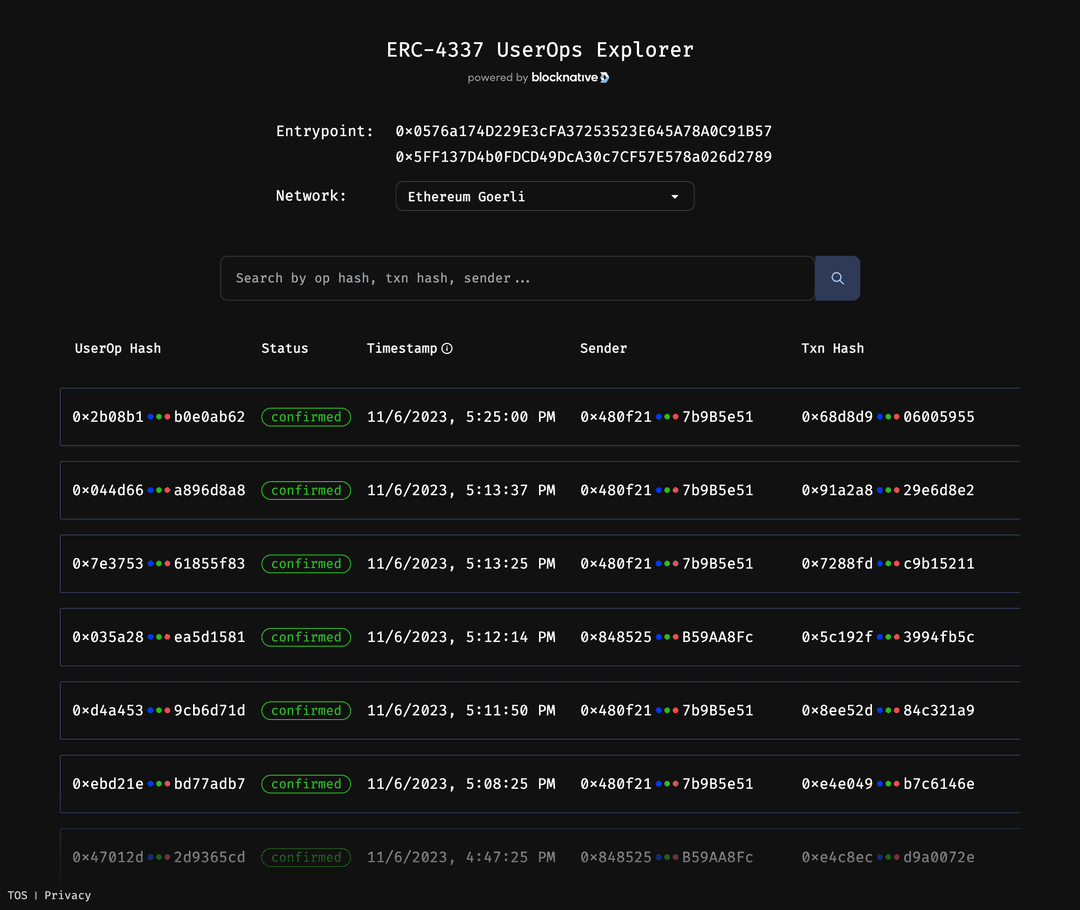Open UserOp hash 0x044d66…a896d8a8
This screenshot has height=910, width=1080.
click(x=158, y=490)
